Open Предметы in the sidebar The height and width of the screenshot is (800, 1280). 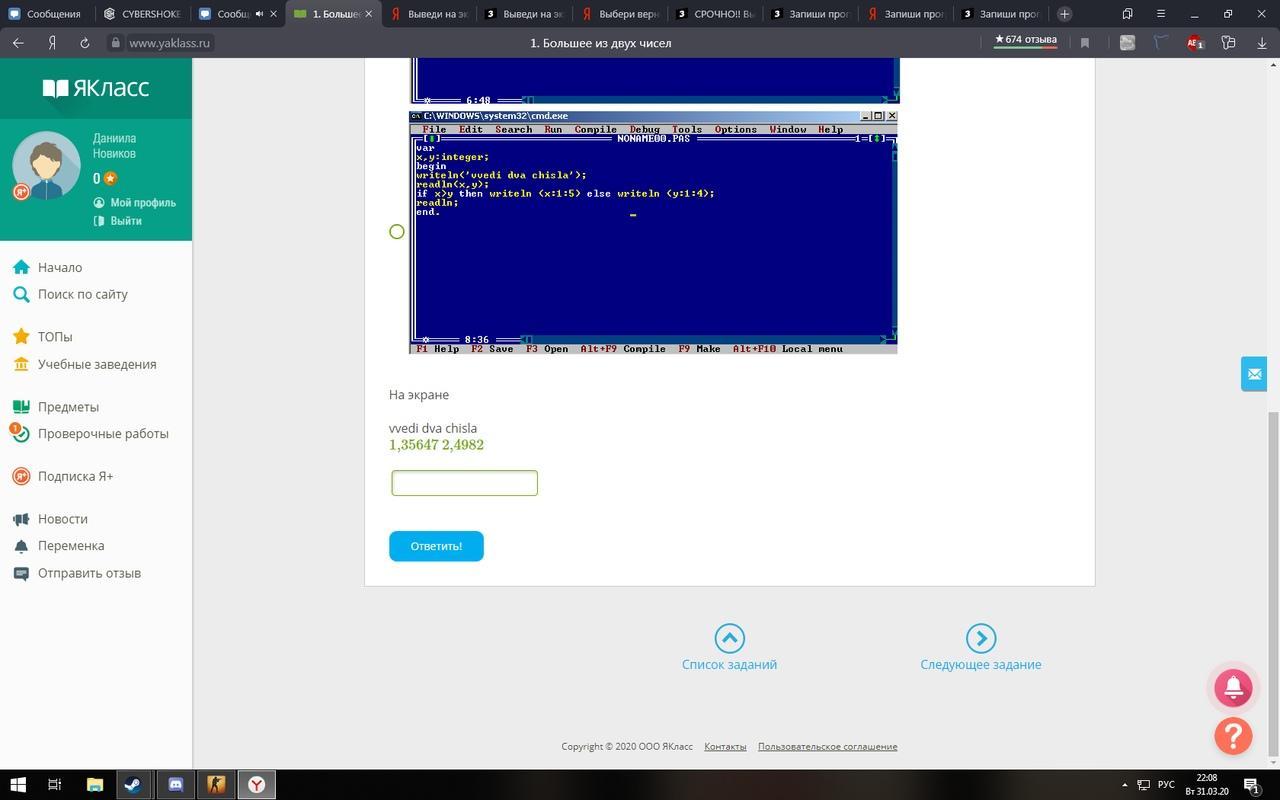coord(68,407)
